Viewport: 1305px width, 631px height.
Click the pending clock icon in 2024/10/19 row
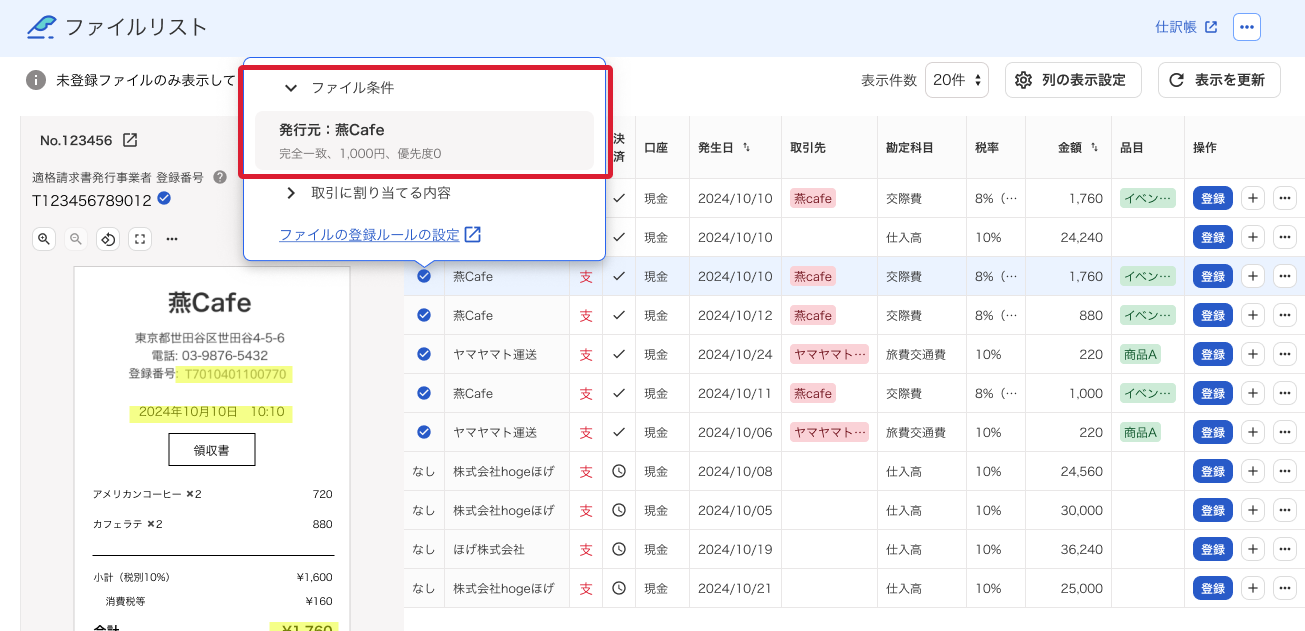point(619,549)
